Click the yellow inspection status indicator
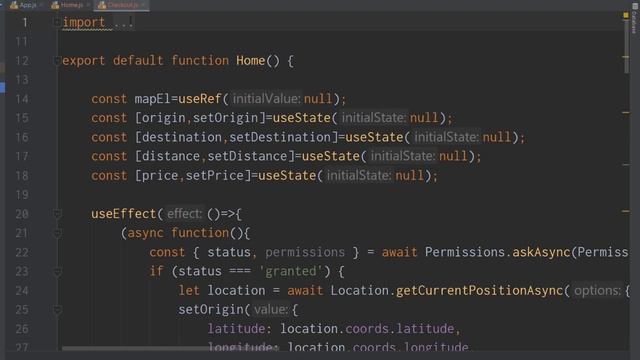640x360 pixels. pyautogui.click(x=626, y=15)
